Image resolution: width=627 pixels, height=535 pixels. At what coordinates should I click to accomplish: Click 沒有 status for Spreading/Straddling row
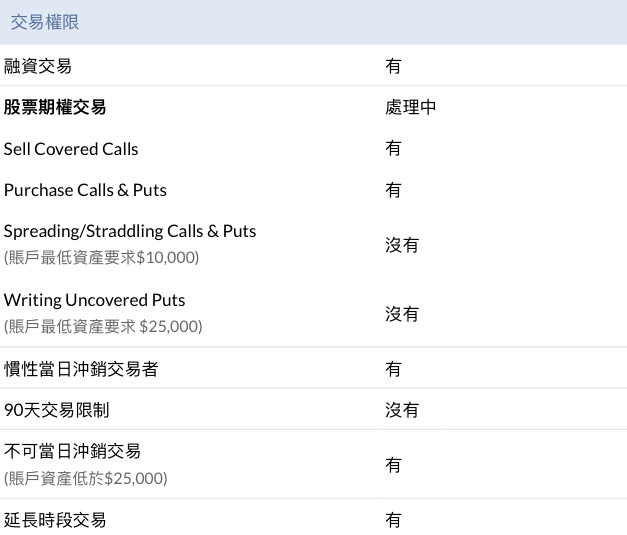402,245
